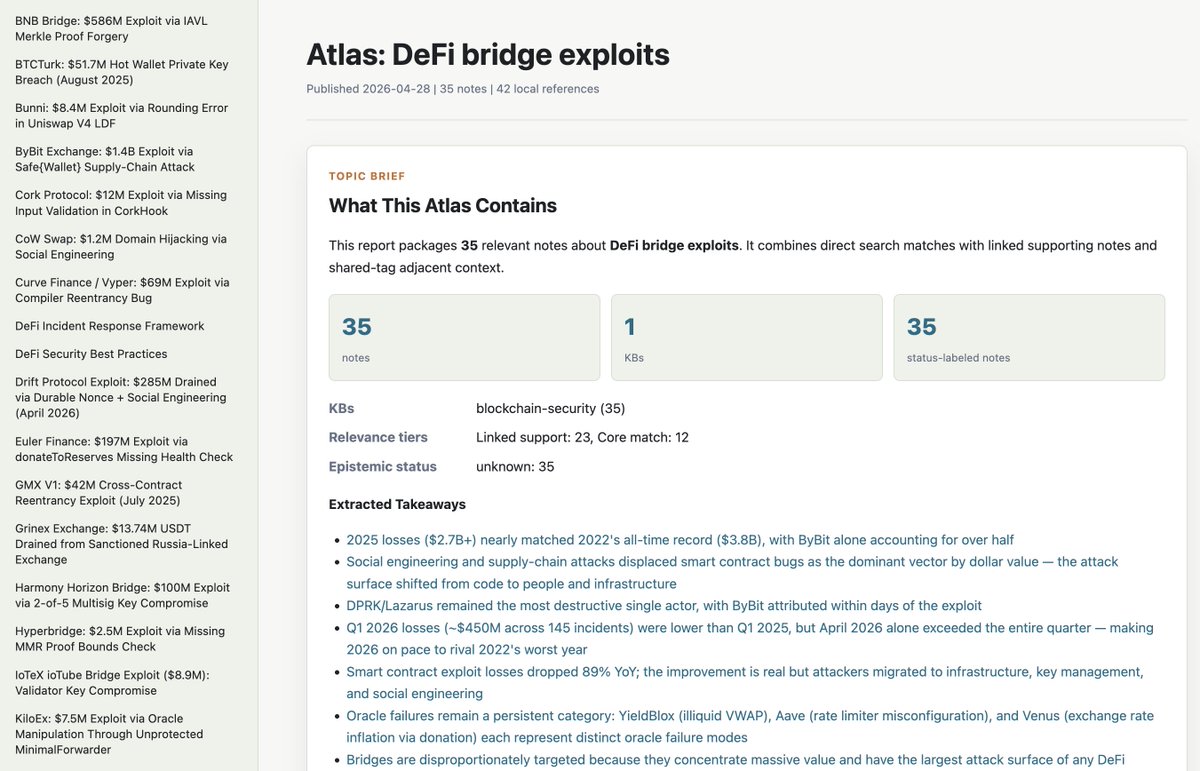
Task: Click the 'TOPIC BRIEF' label
Action: (367, 176)
